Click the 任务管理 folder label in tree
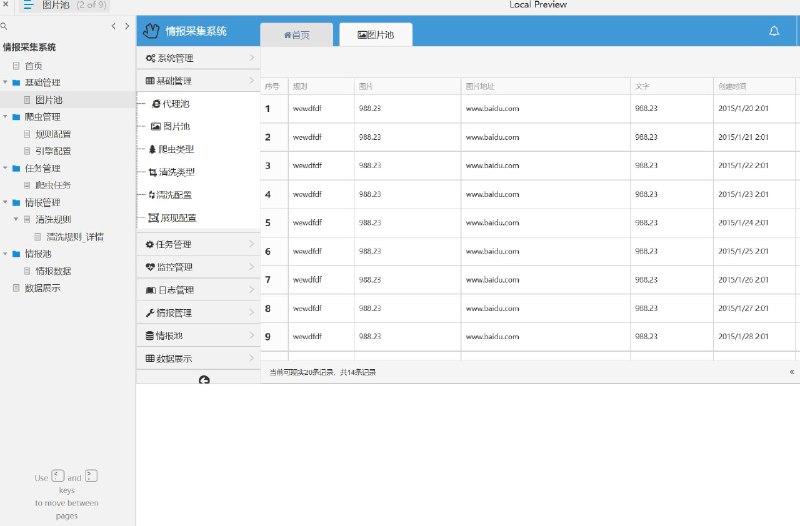This screenshot has height=526, width=800. click(x=43, y=168)
